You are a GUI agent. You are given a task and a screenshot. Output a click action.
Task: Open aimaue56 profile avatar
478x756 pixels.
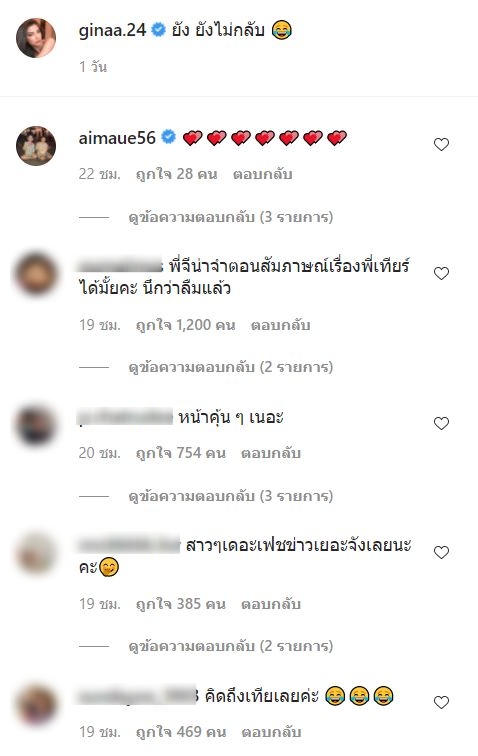coord(36,146)
